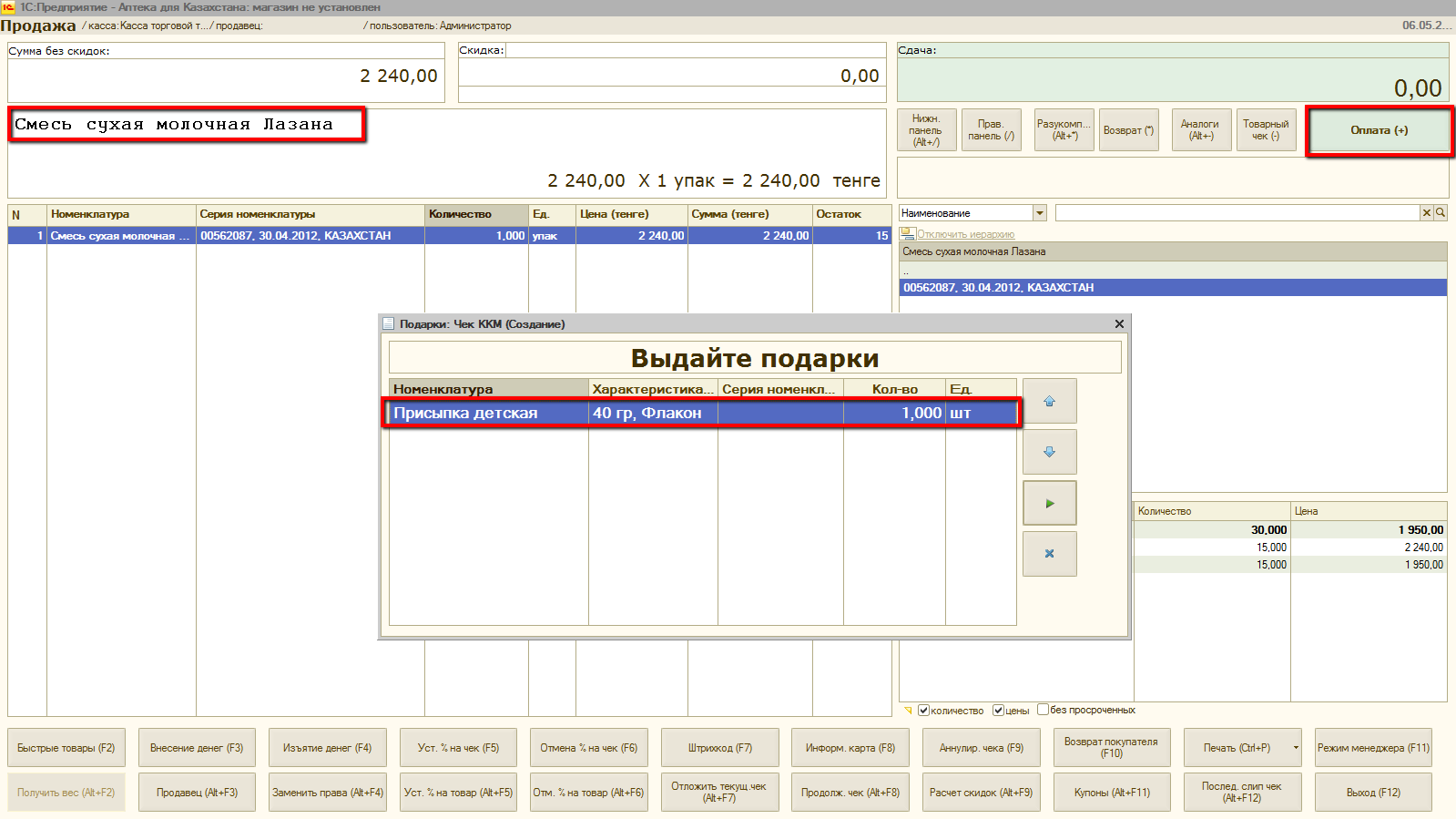Screen dimensions: 1456x819
Task: Click the Номенклатура column header in receipt table
Action: click(121, 214)
